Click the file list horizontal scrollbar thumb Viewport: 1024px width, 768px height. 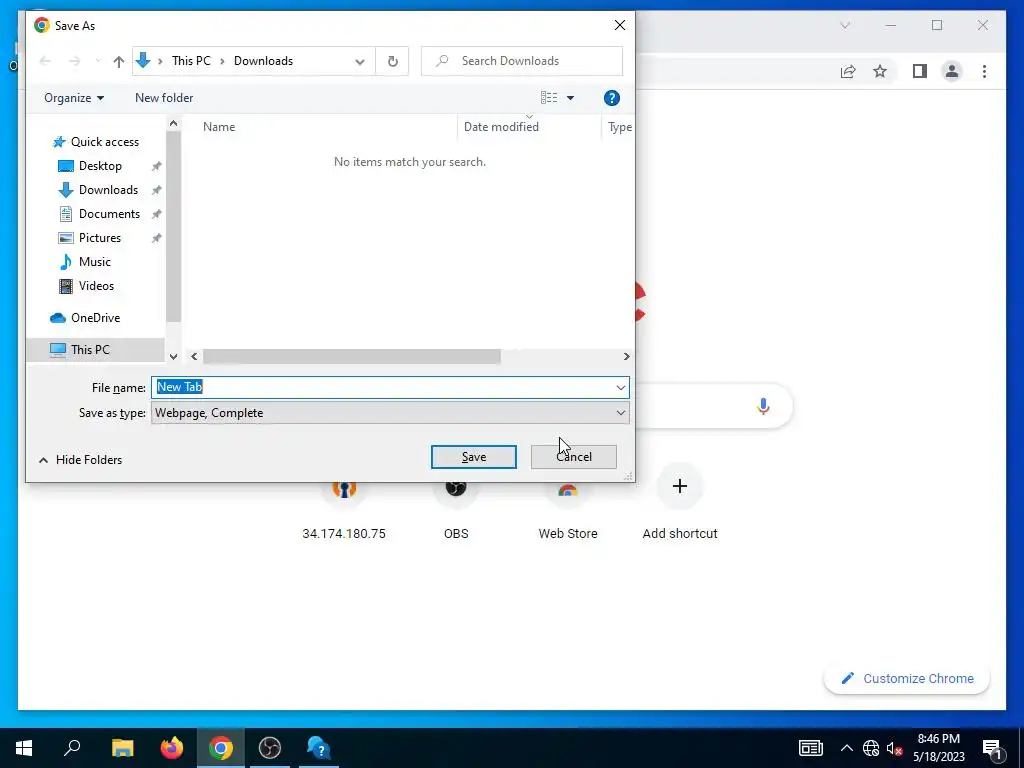pos(351,357)
